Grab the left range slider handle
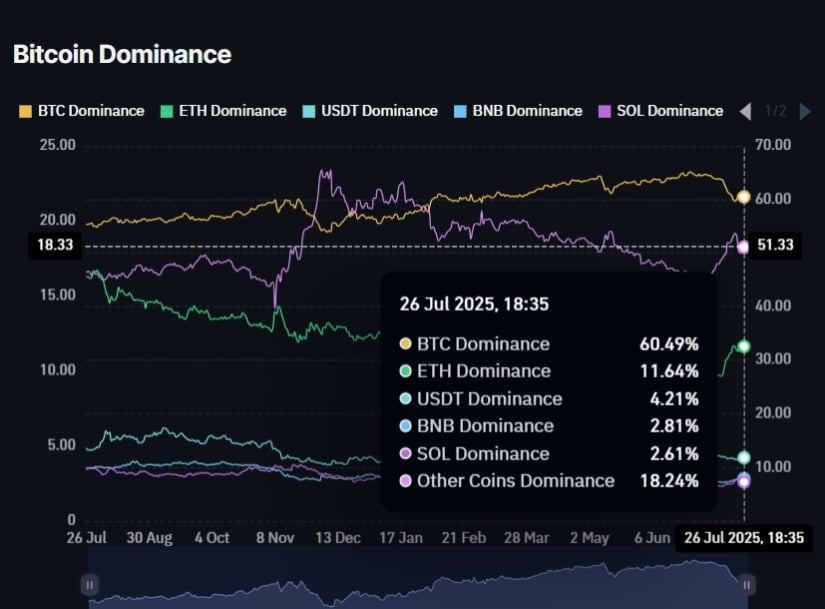The height and width of the screenshot is (609, 825). point(89,585)
